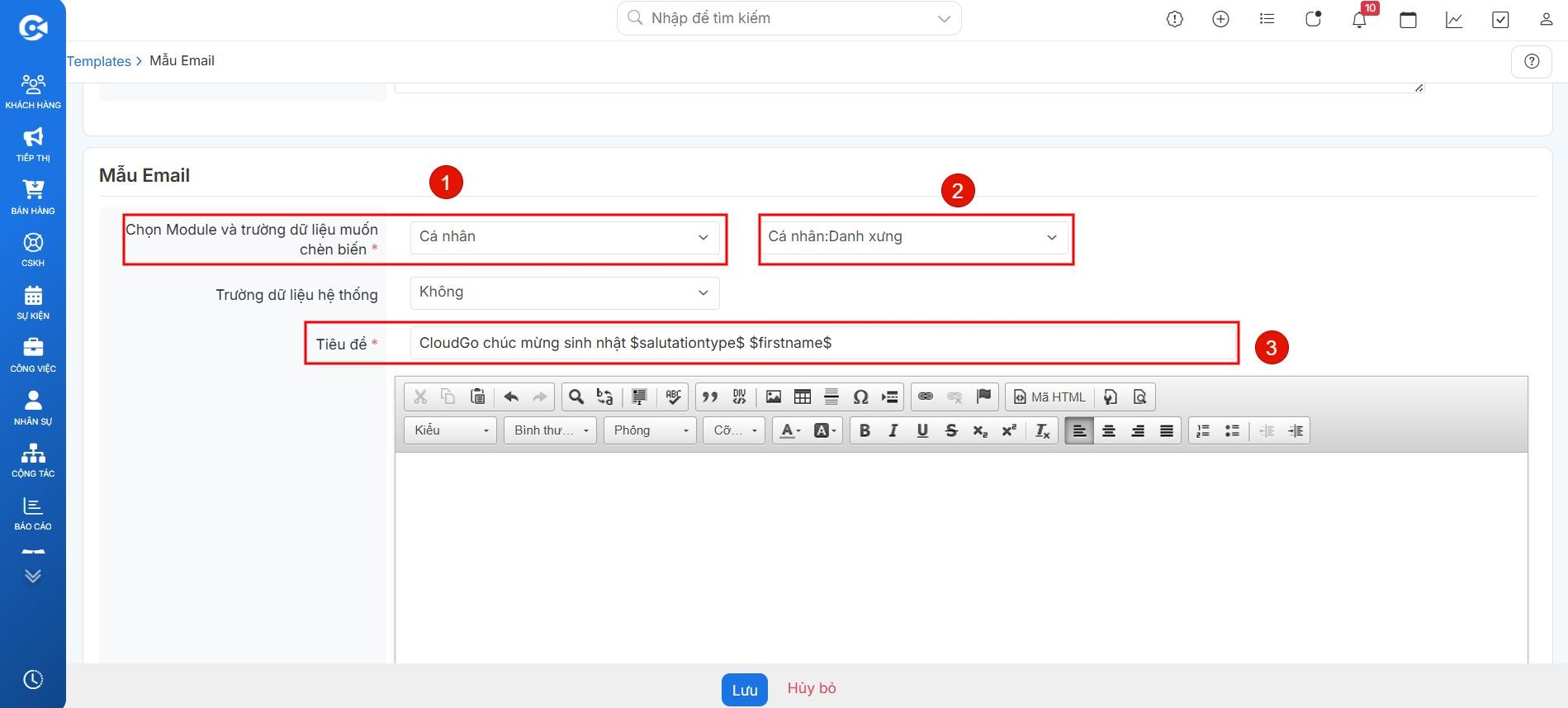
Task: Insert a bulleted list
Action: coord(1232,430)
